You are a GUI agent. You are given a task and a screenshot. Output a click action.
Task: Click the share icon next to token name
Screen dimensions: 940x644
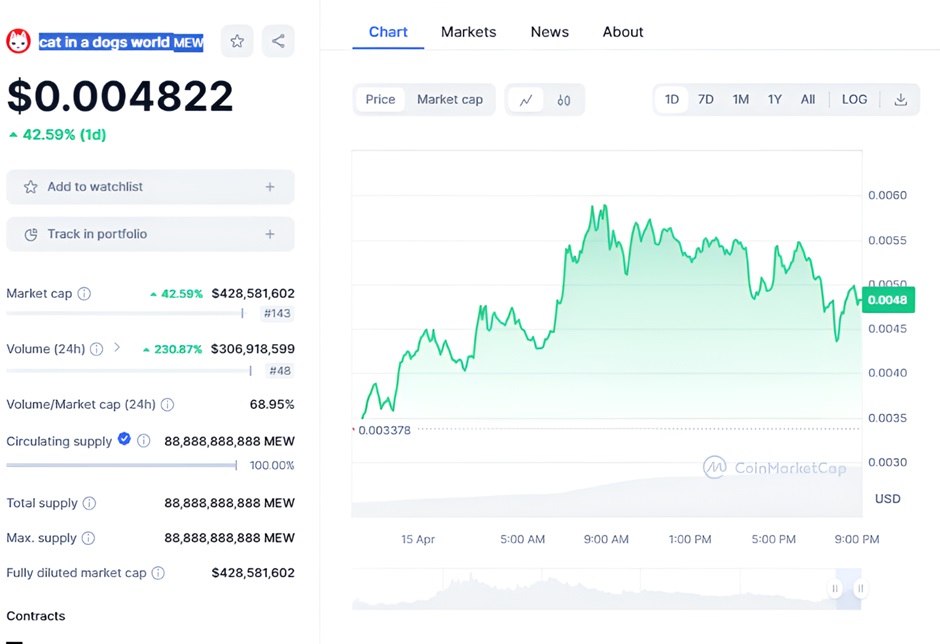tap(278, 41)
